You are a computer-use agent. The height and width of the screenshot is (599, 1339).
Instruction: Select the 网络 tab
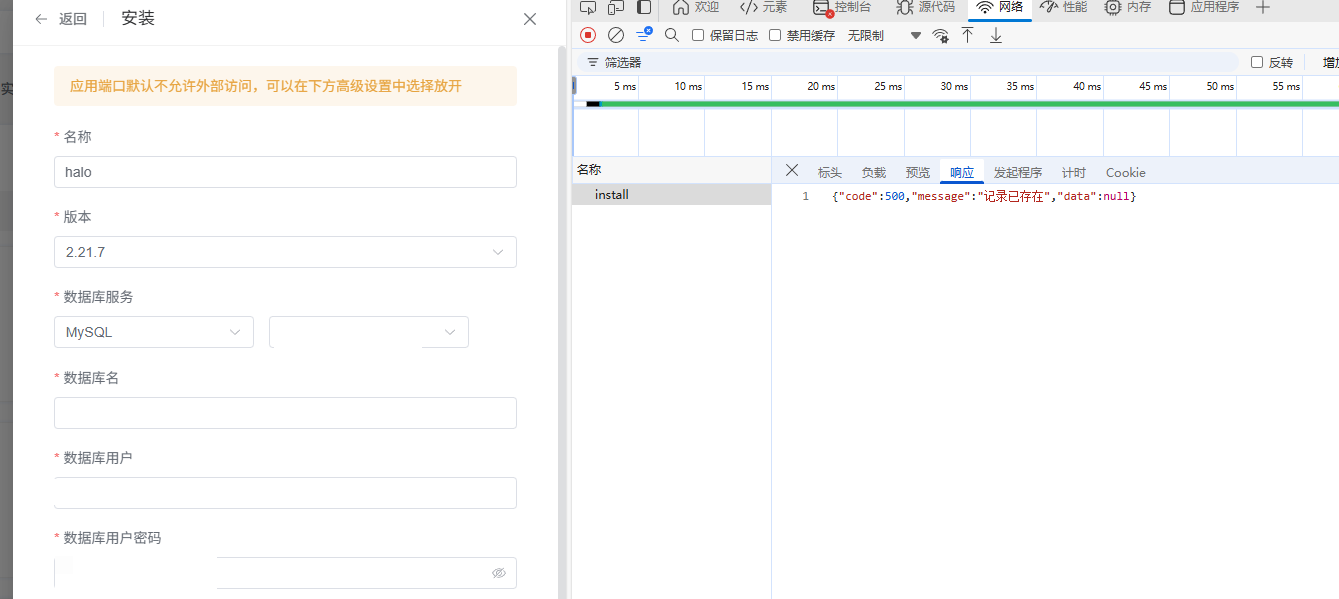pyautogui.click(x=1000, y=7)
